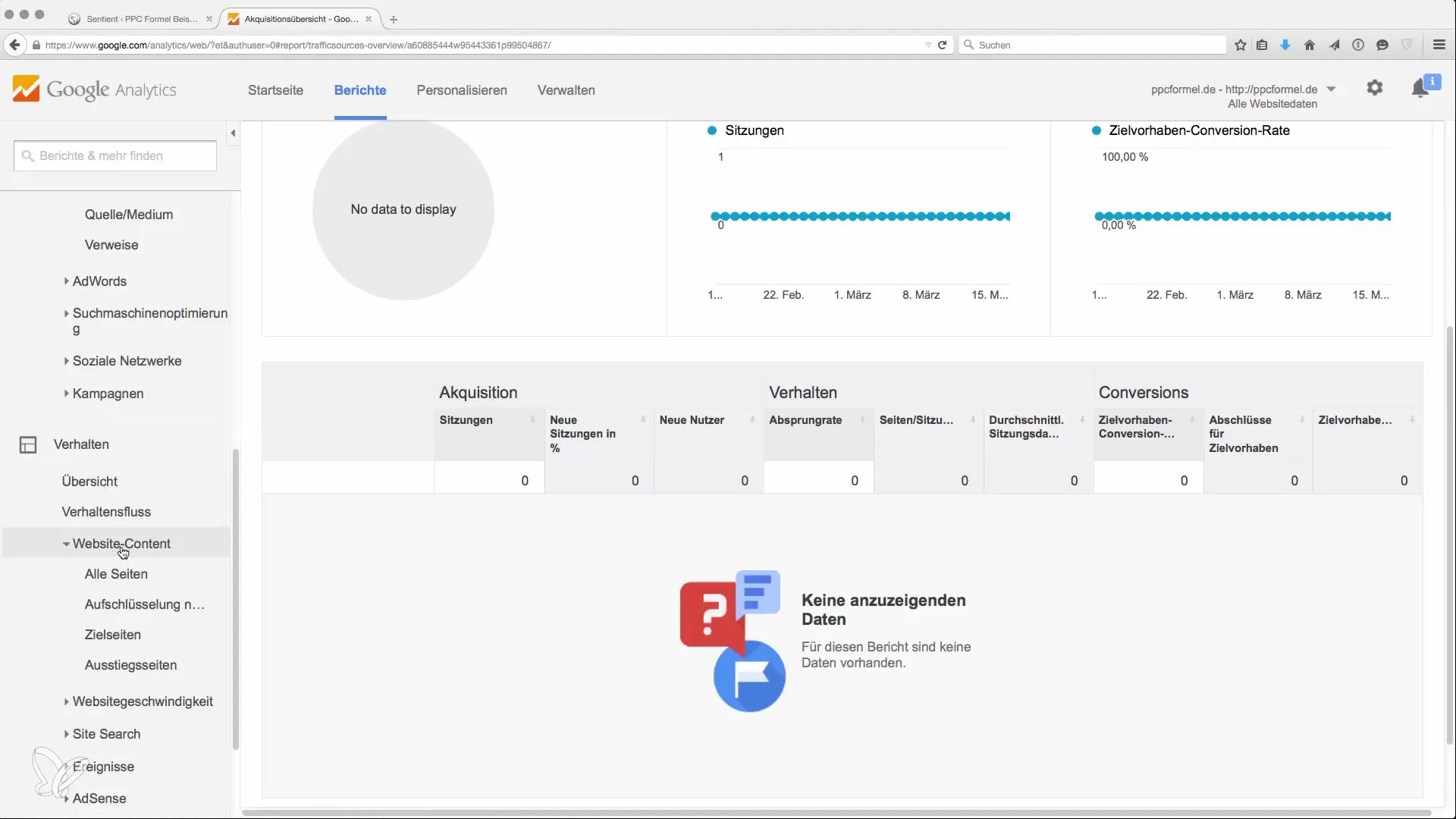This screenshot has width=1456, height=819.
Task: Sort the Absprungrate column arrow
Action: coord(862,419)
